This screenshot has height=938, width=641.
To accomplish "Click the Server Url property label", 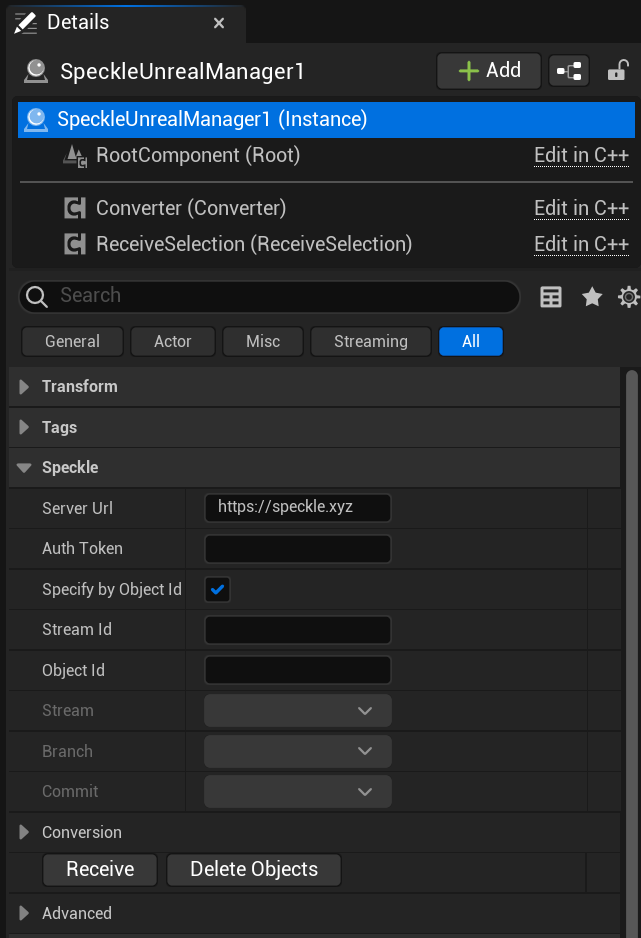I will coord(77,508).
